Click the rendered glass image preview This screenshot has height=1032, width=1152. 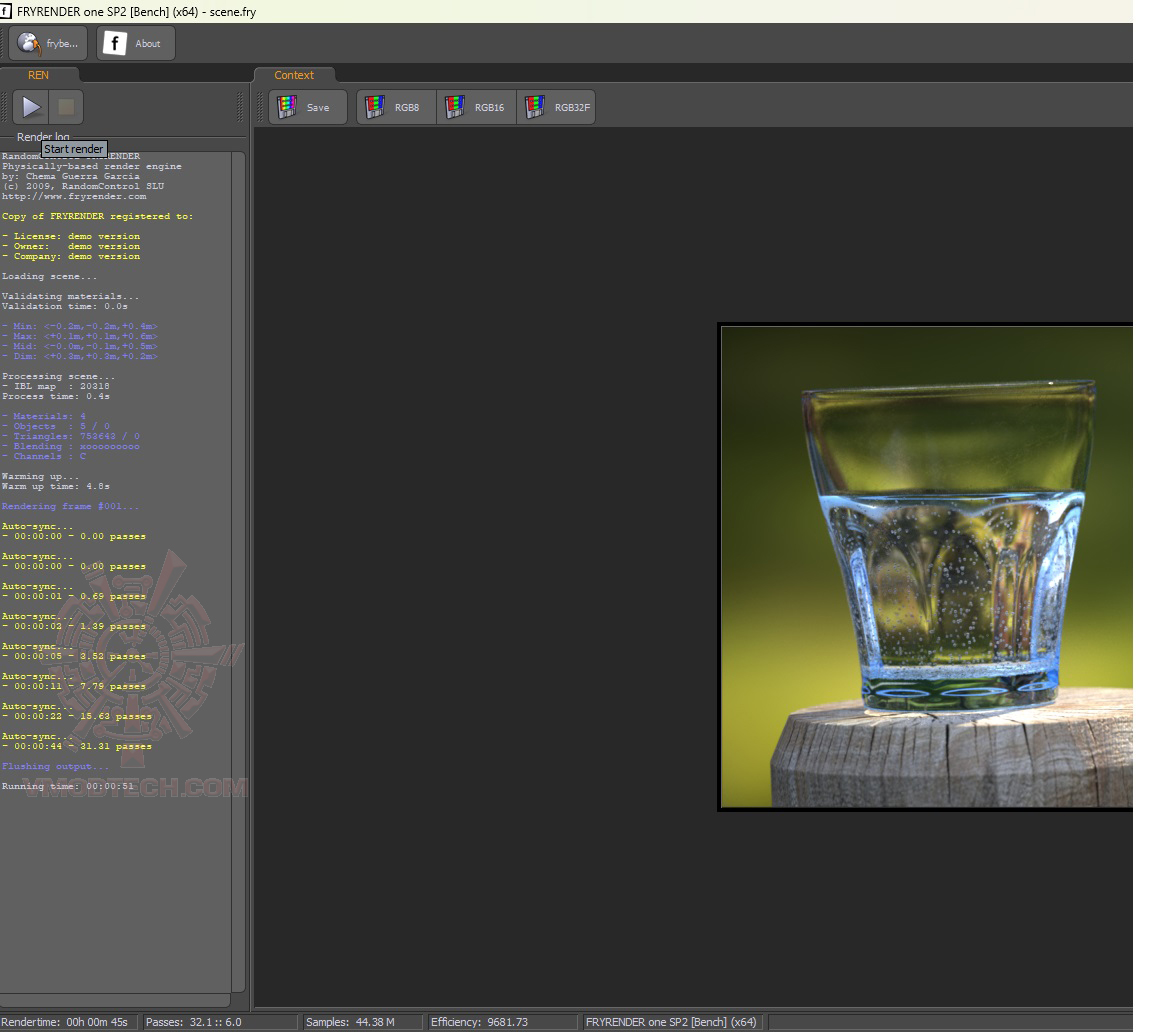(x=926, y=566)
